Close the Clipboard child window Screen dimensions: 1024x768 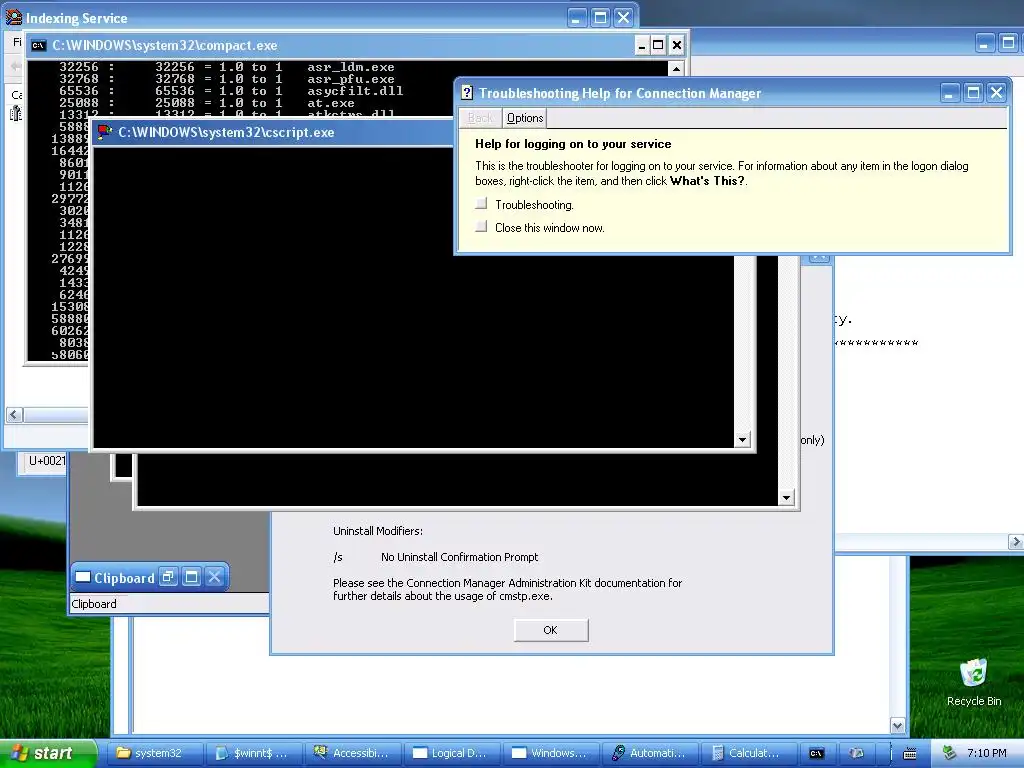point(214,577)
